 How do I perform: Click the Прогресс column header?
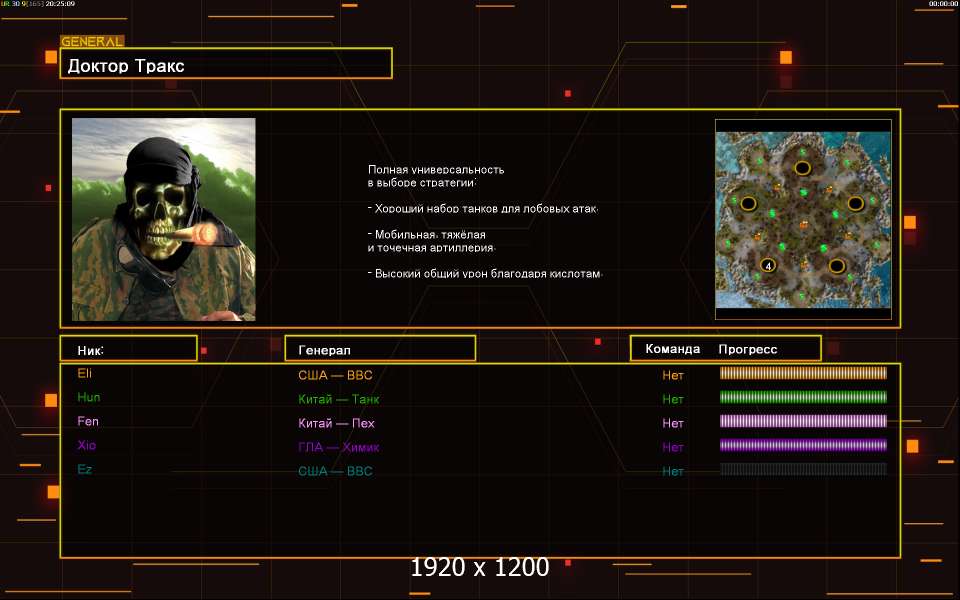click(x=748, y=349)
